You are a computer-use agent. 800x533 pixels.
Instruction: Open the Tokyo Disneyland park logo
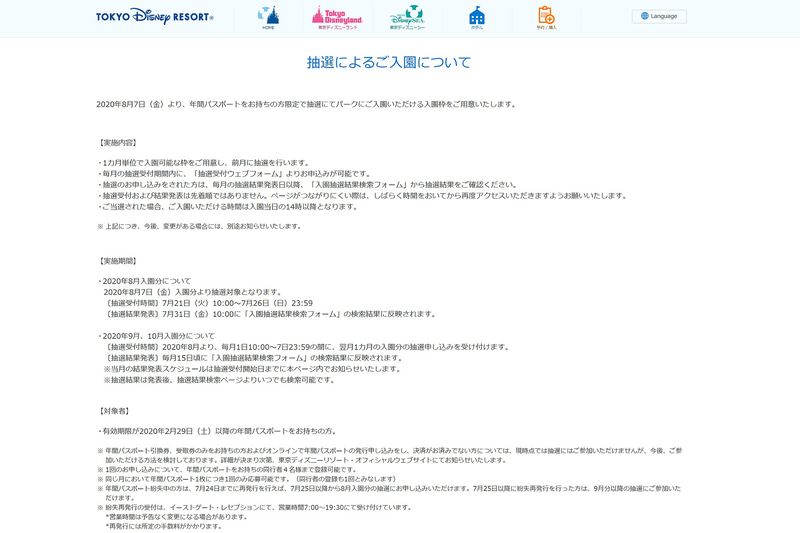[x=337, y=18]
